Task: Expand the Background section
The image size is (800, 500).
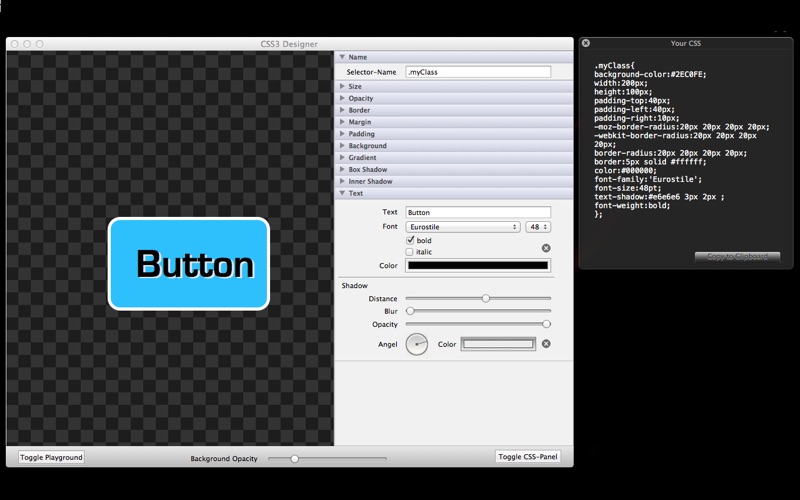Action: click(342, 145)
